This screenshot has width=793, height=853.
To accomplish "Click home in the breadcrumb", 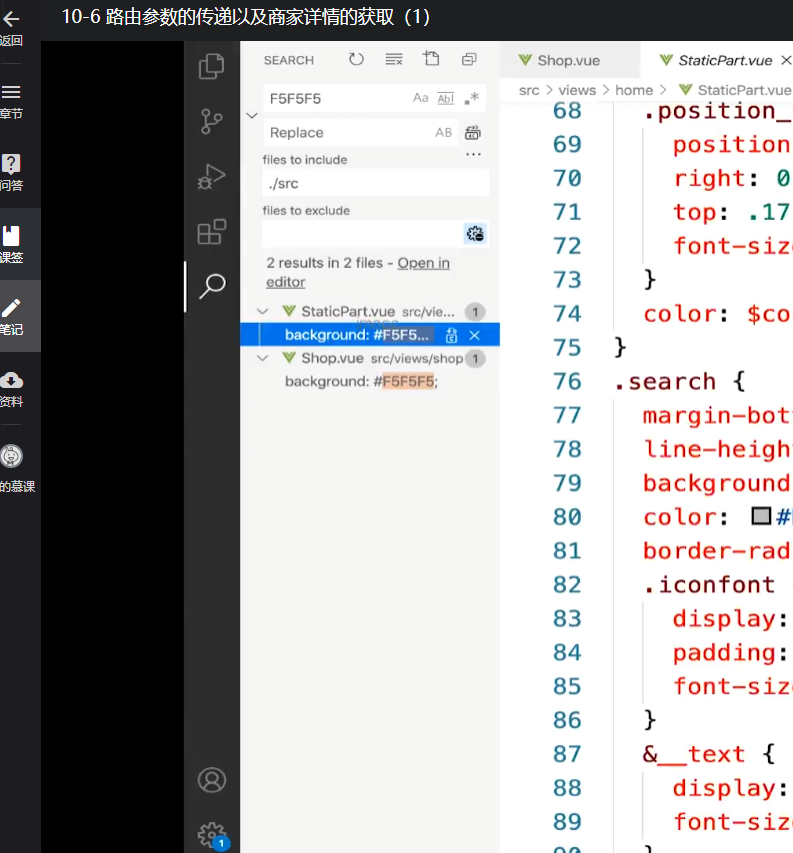I will coord(634,90).
